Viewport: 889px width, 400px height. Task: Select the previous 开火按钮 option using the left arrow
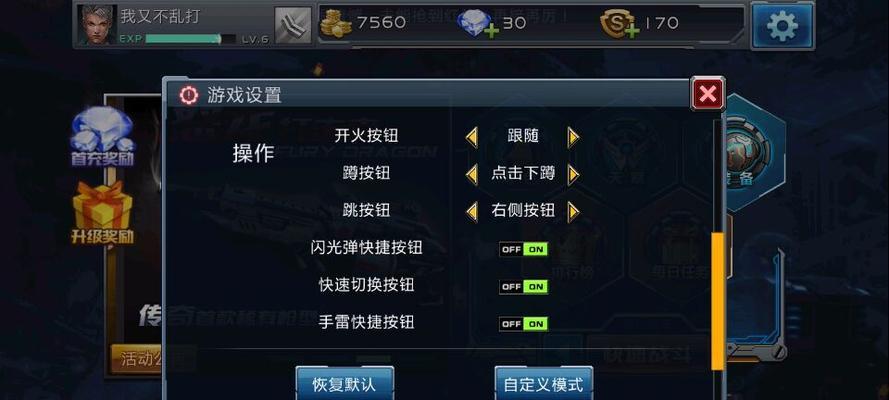coord(472,137)
